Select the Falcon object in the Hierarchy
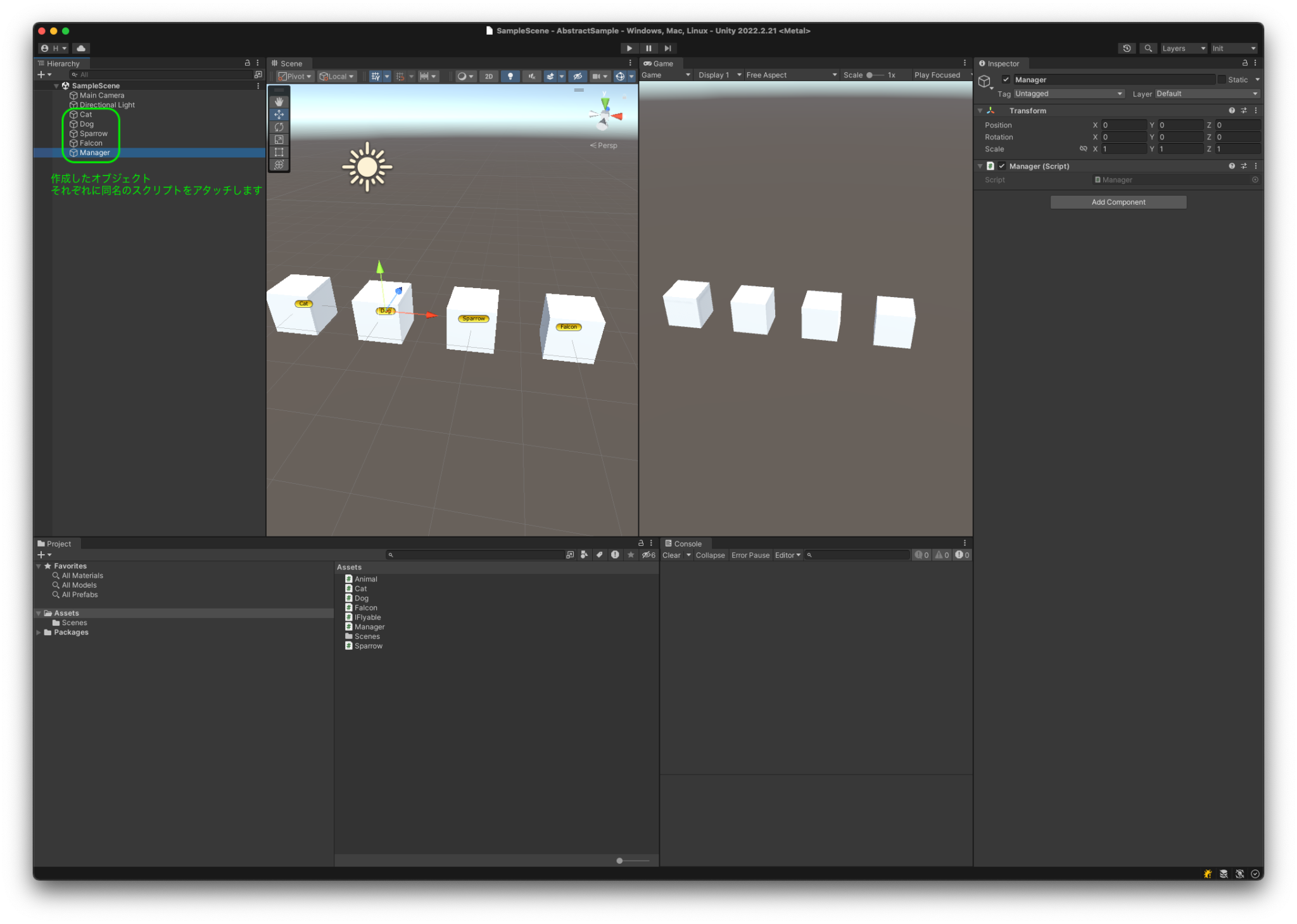The height and width of the screenshot is (924, 1297). tap(89, 142)
